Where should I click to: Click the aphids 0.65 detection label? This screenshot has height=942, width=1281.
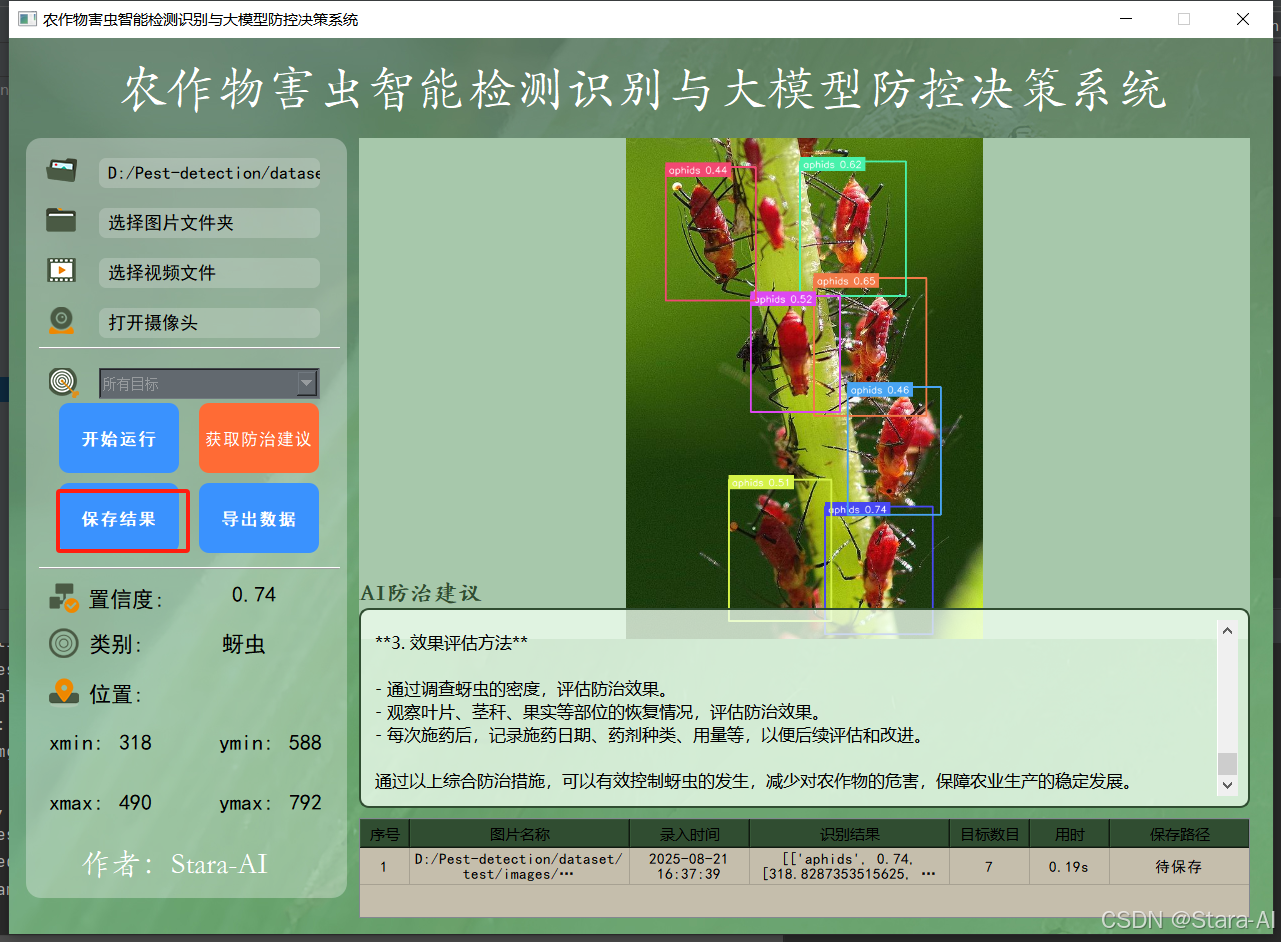tap(846, 281)
